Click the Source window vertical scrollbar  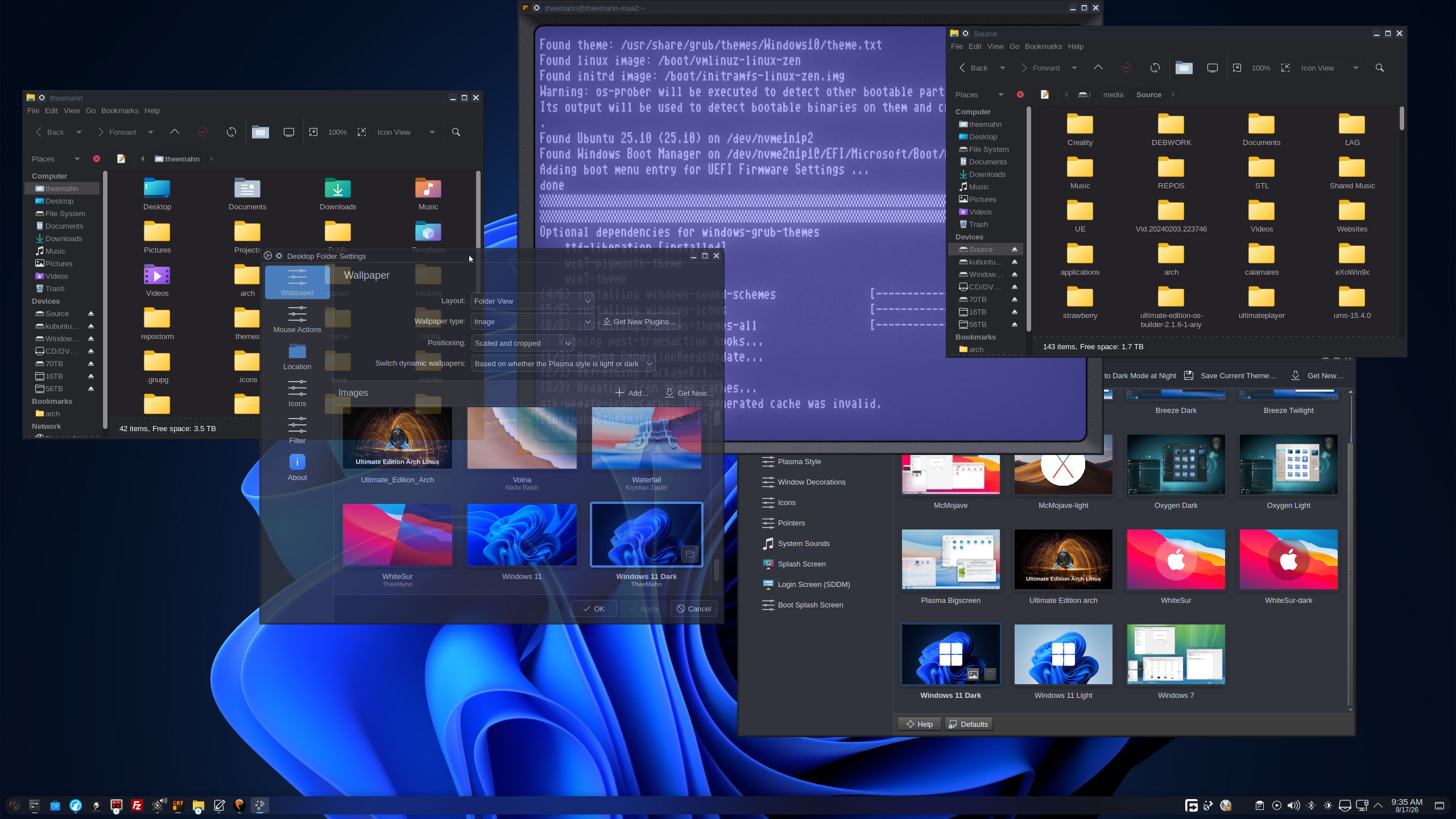point(1402,118)
